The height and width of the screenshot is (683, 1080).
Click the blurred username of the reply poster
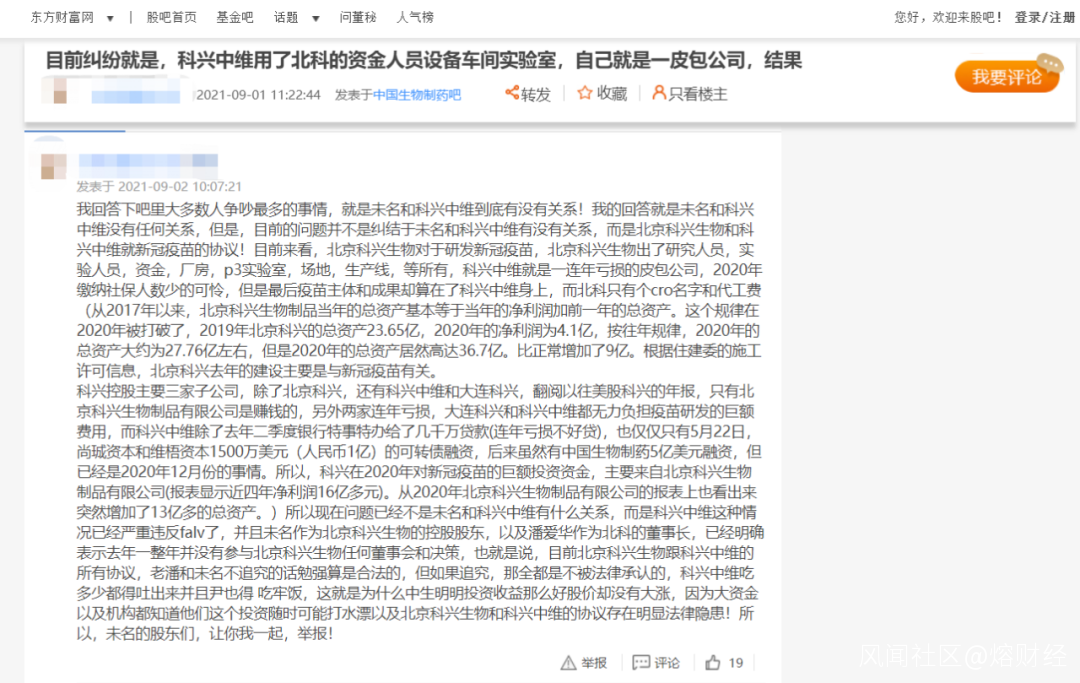click(148, 160)
